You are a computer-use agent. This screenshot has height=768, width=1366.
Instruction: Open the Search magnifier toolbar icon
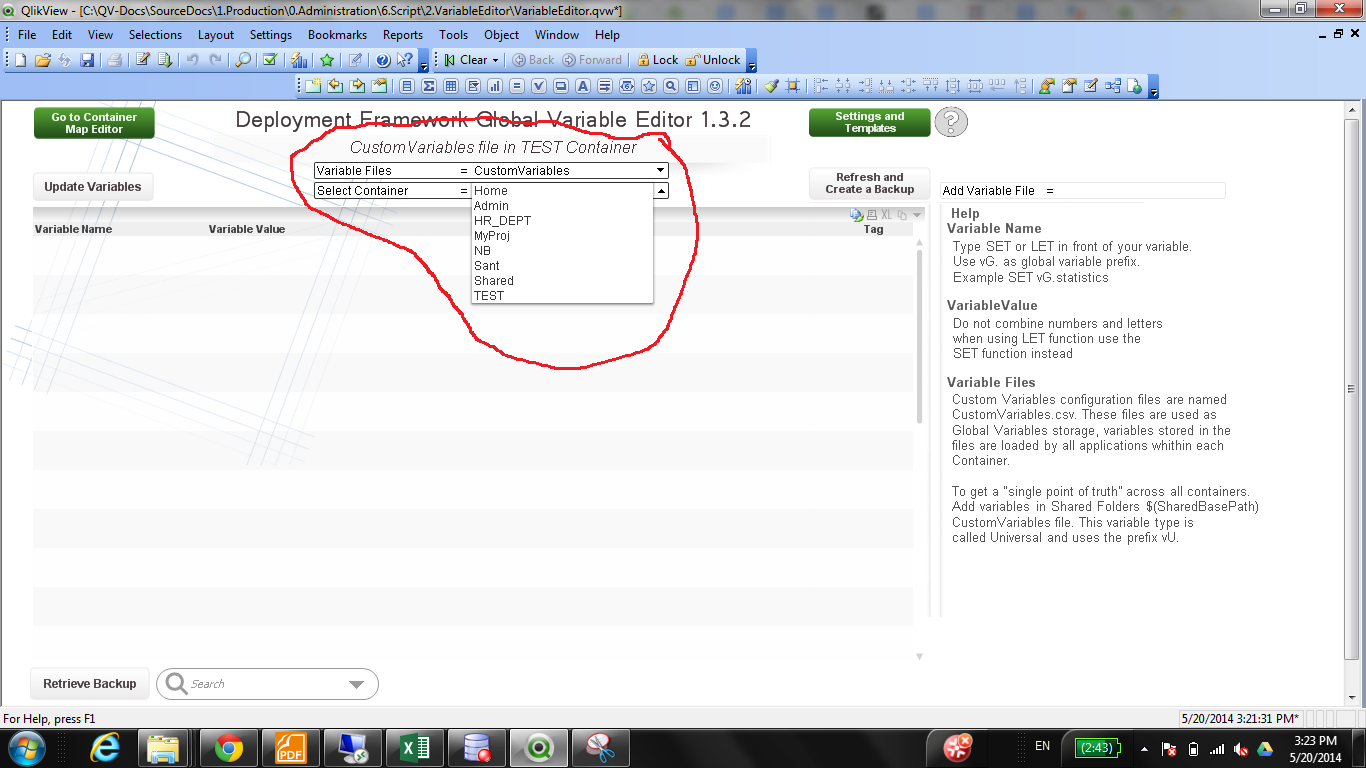(x=243, y=60)
